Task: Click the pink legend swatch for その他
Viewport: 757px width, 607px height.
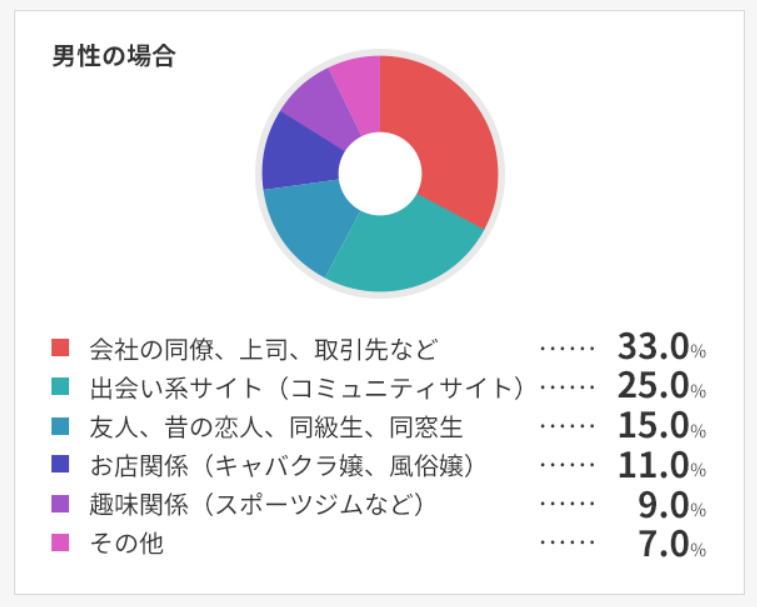Action: [60, 543]
